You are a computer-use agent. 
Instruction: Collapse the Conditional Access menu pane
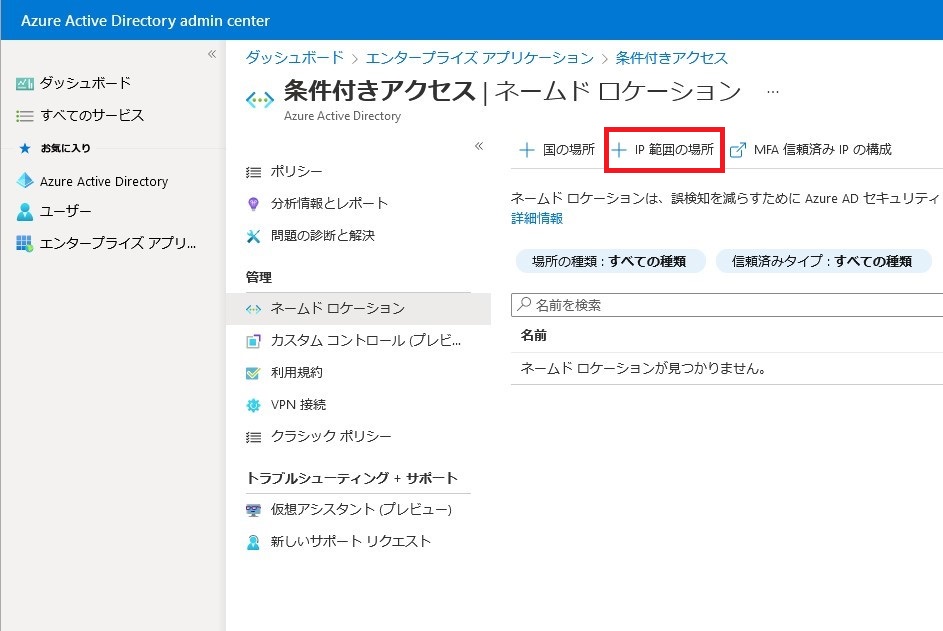[479, 146]
